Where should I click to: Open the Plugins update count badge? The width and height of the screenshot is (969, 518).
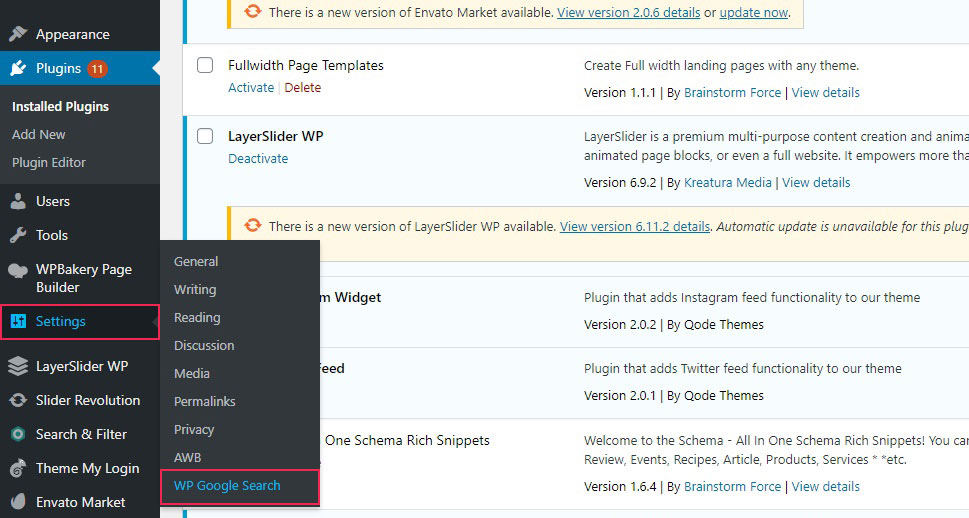coord(97,69)
